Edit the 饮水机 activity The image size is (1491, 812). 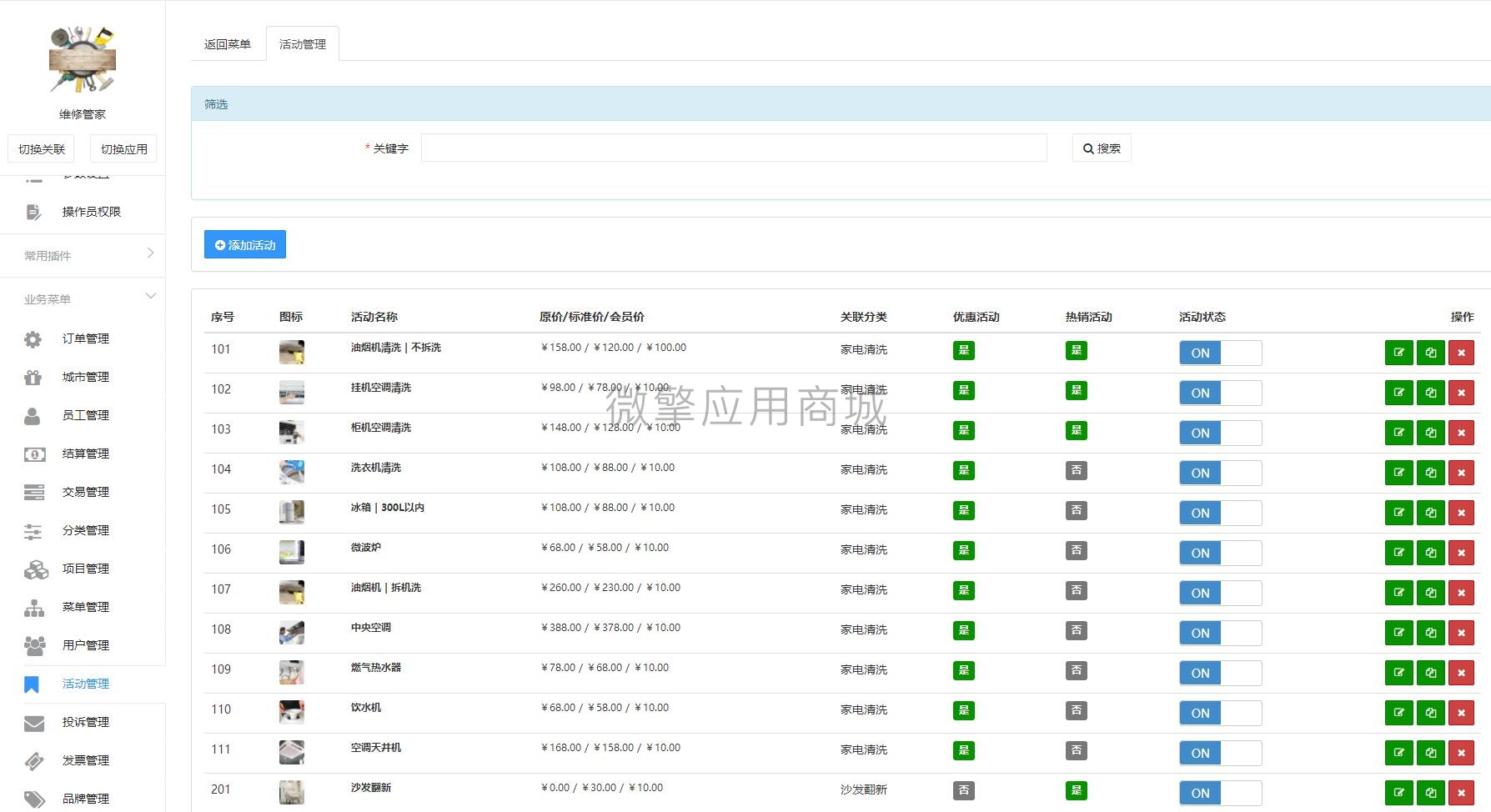(x=1398, y=713)
